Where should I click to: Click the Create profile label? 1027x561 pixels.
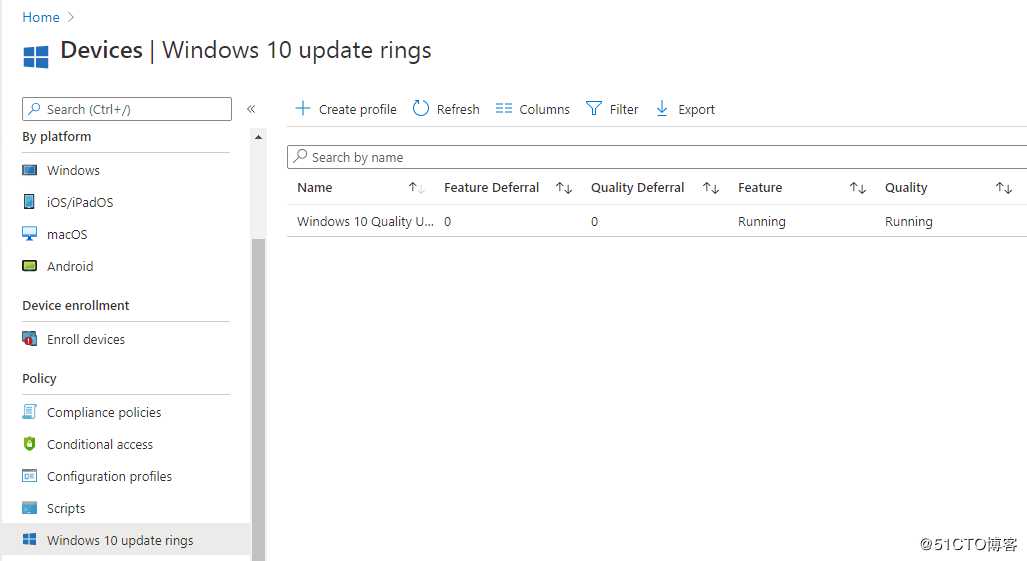358,109
